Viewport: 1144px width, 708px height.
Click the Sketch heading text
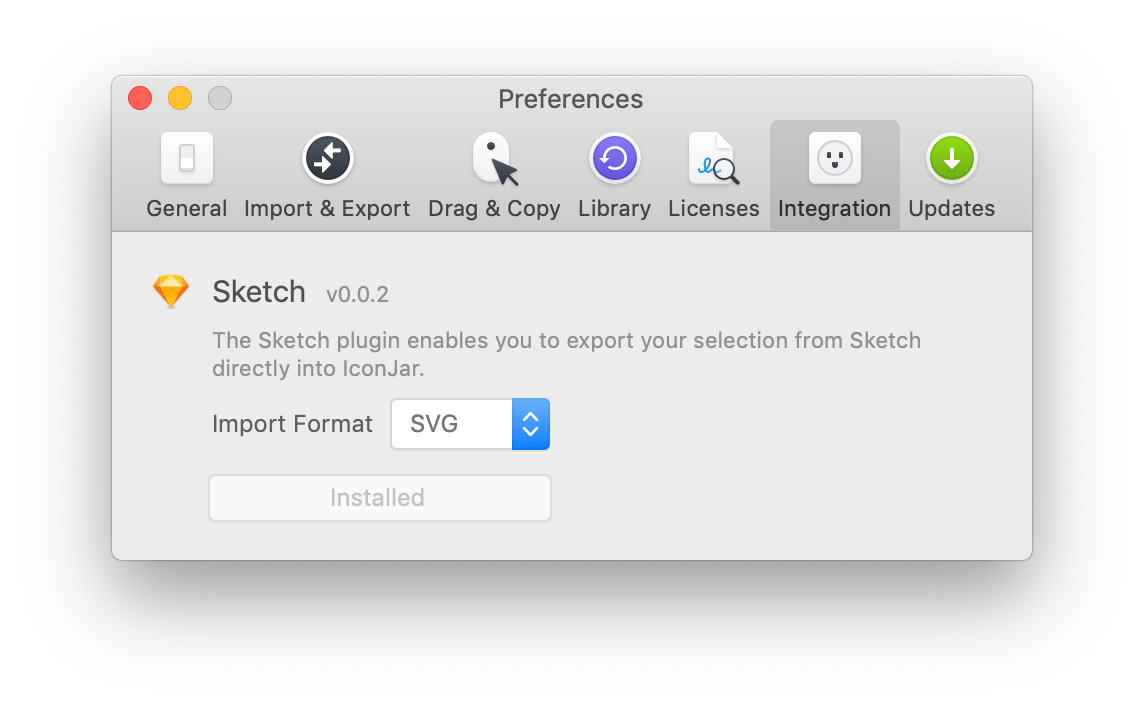click(x=258, y=291)
